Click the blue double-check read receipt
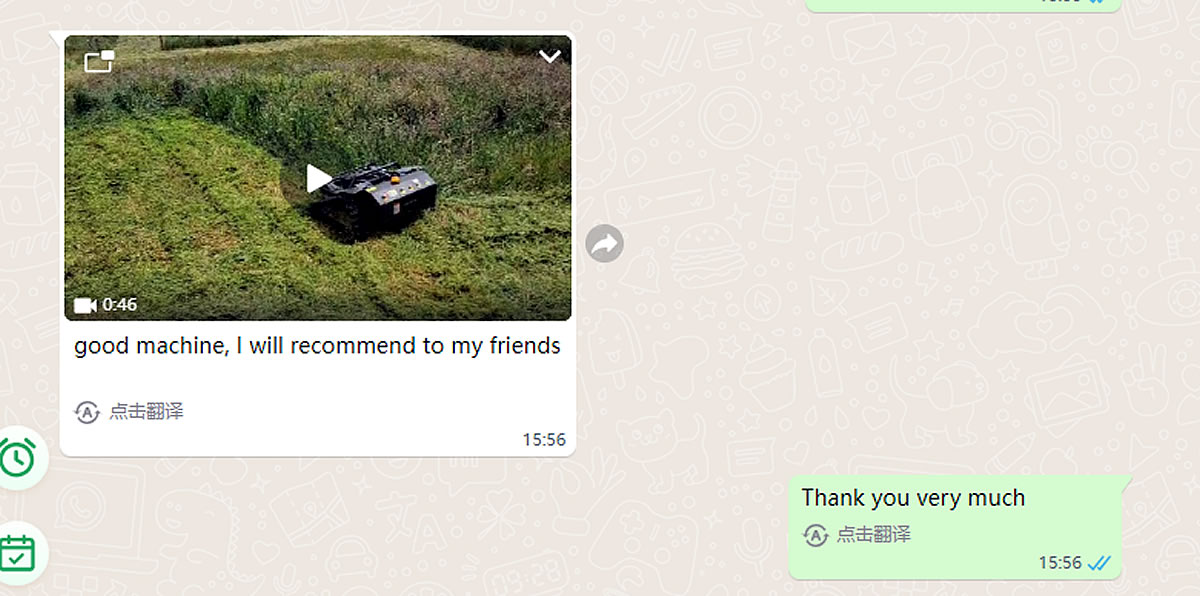 (x=1099, y=563)
